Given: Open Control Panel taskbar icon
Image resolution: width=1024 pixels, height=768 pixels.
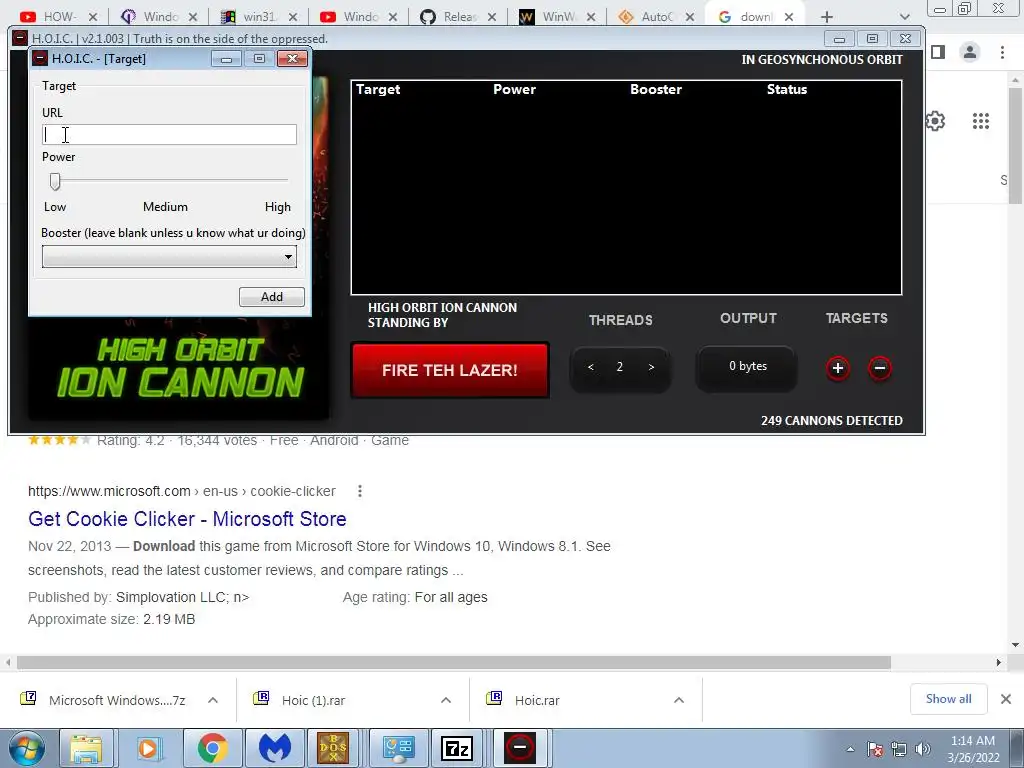Looking at the screenshot, I should (398, 748).
